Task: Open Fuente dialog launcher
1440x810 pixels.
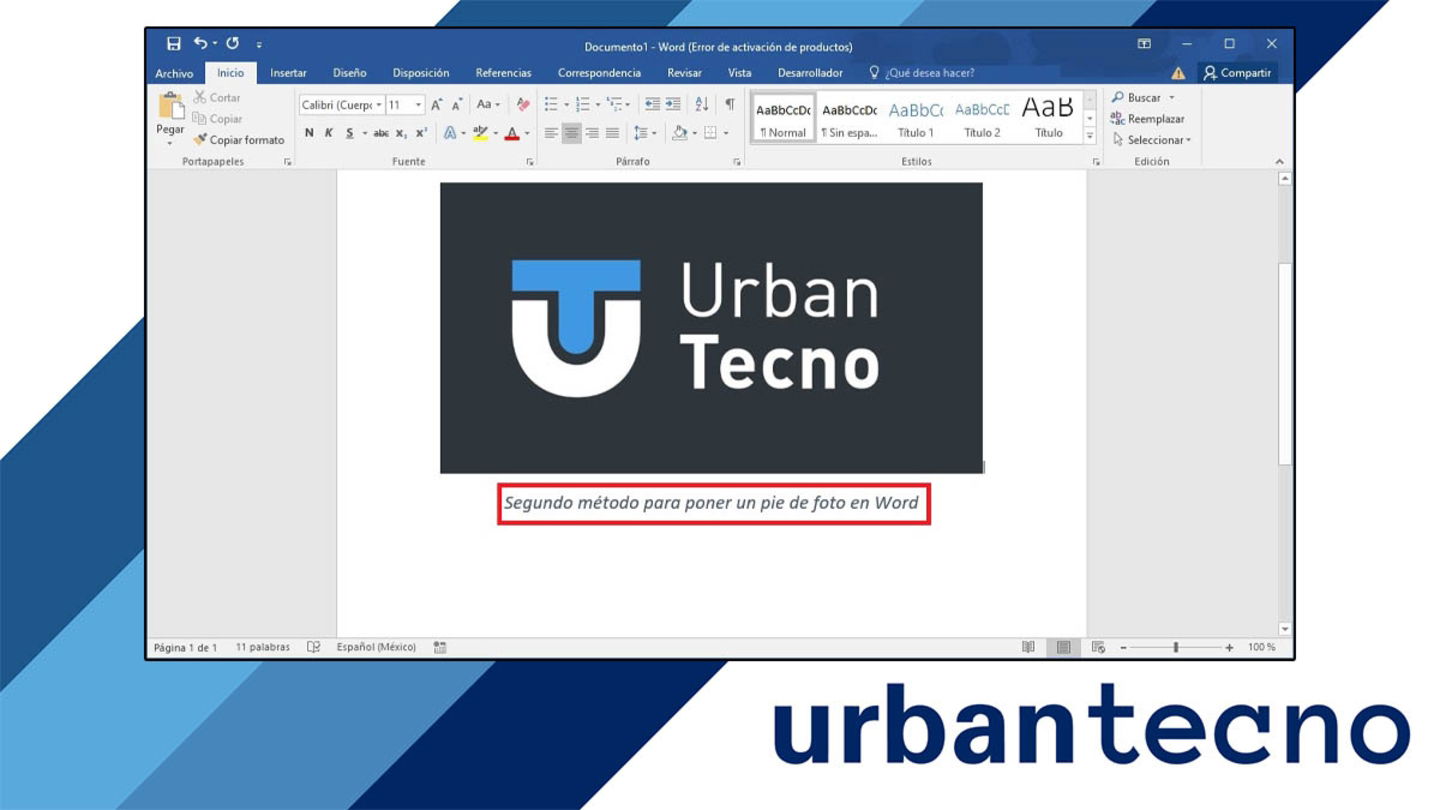Action: pos(530,162)
